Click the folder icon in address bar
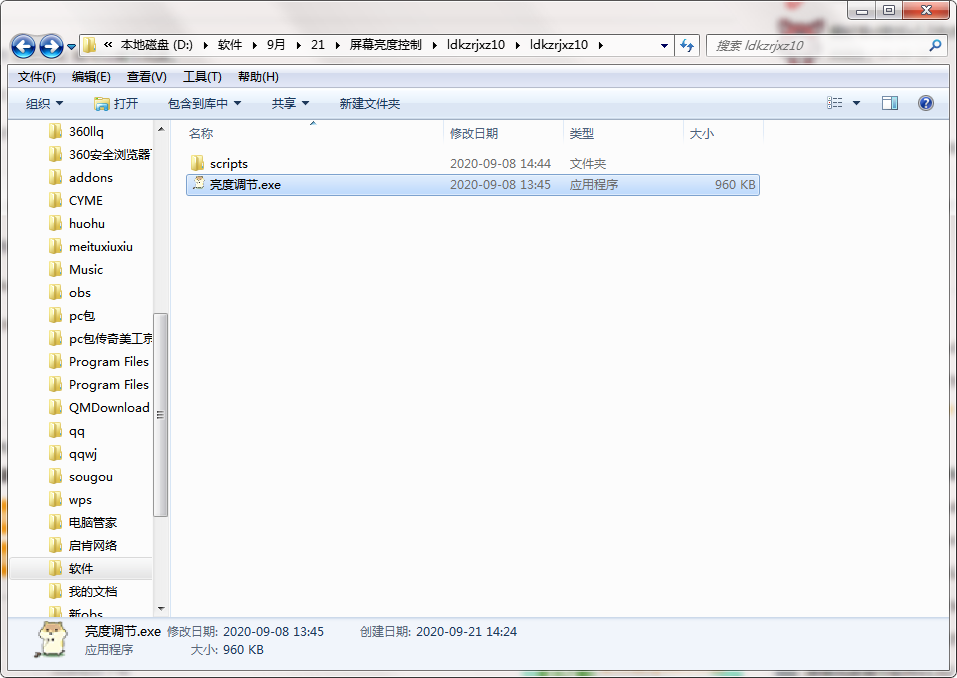957x678 pixels. coord(90,45)
